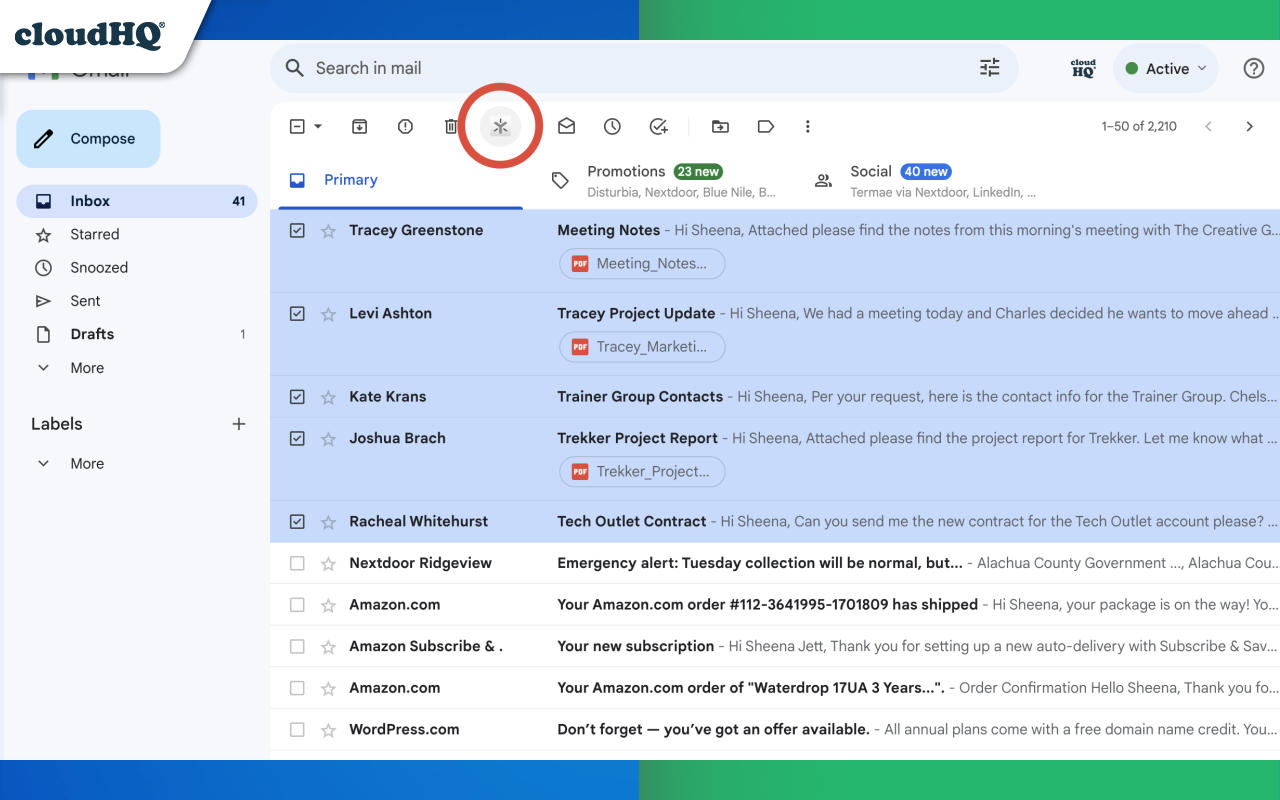This screenshot has height=800, width=1280.
Task: Move selected emails to a folder
Action: click(x=720, y=126)
